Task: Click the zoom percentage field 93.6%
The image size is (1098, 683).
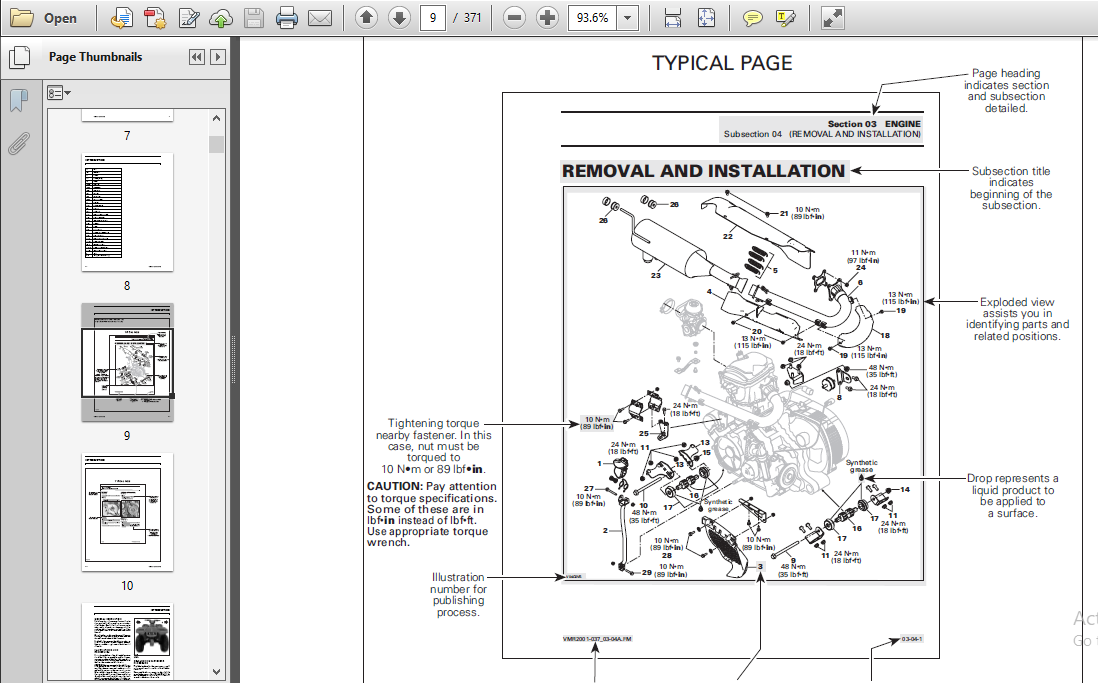Action: [x=592, y=18]
